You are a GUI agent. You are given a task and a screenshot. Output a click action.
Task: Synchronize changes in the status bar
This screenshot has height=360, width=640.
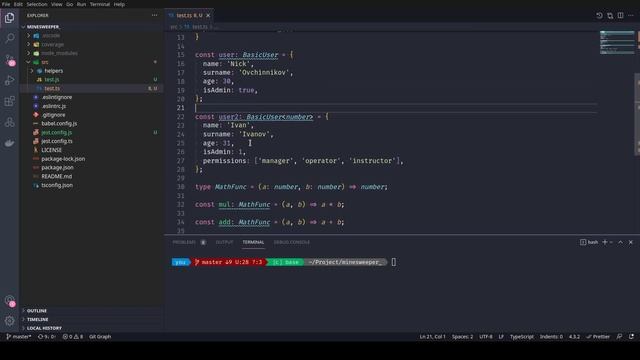47,337
